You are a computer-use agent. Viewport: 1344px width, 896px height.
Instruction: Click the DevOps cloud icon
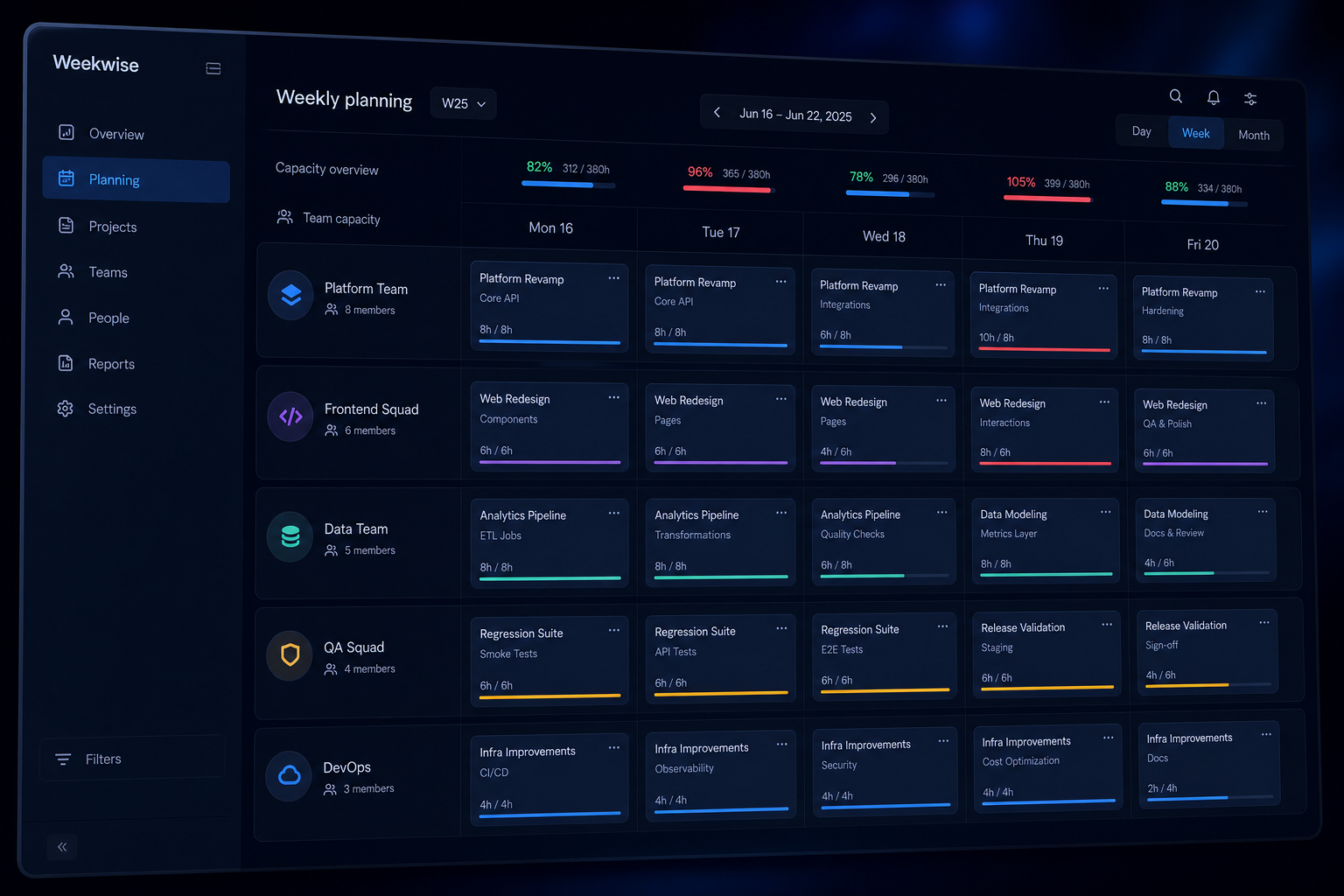(x=289, y=775)
